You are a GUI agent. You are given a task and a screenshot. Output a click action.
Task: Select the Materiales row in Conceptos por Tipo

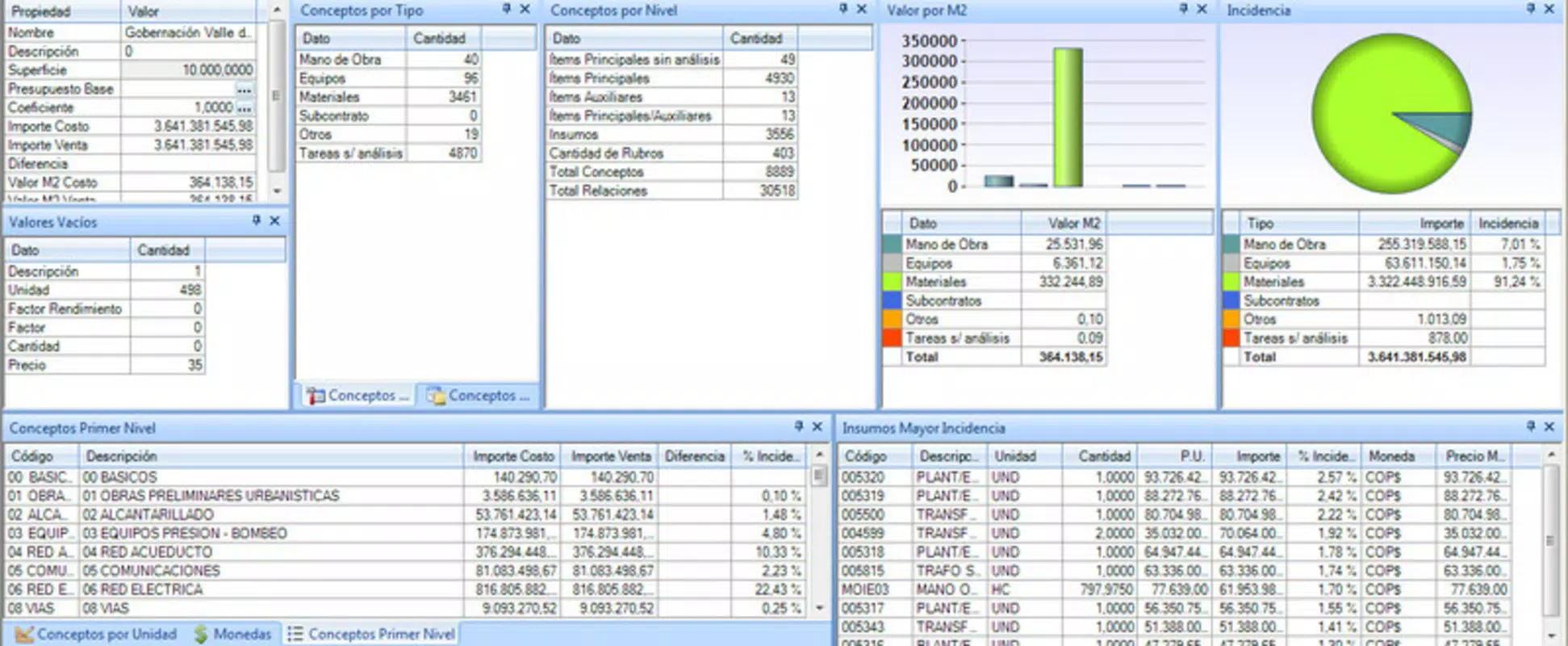click(388, 97)
